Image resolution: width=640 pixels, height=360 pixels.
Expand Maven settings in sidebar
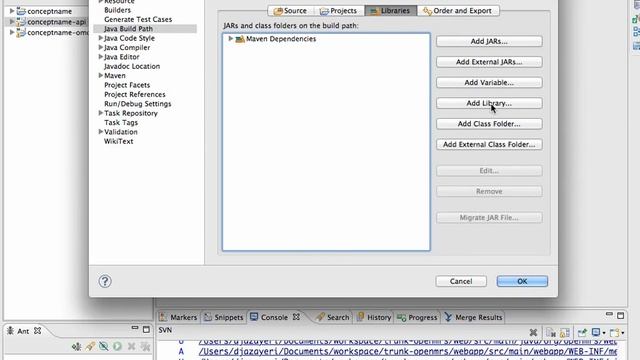pyautogui.click(x=100, y=76)
